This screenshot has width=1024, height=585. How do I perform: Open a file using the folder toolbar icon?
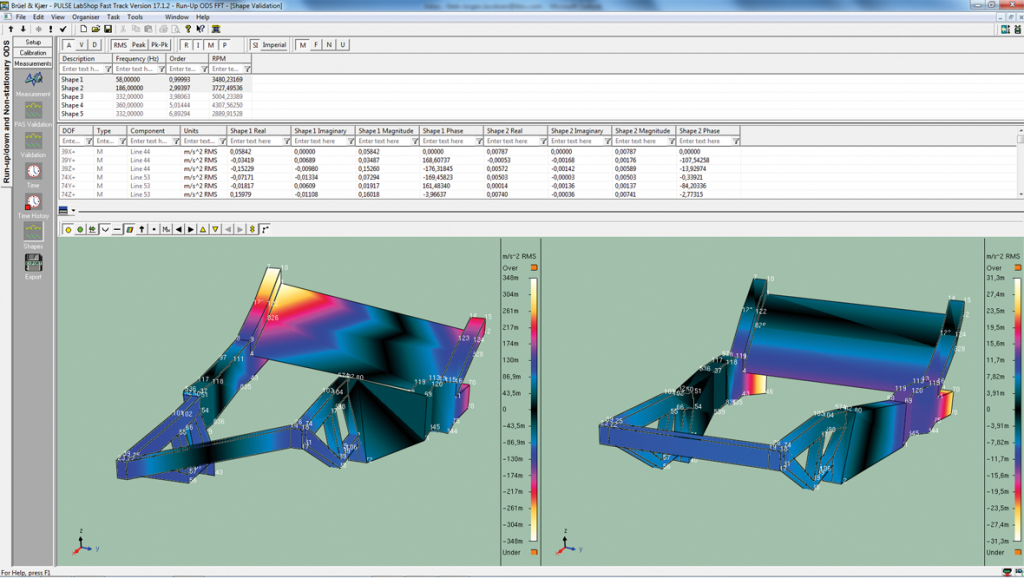(96, 30)
